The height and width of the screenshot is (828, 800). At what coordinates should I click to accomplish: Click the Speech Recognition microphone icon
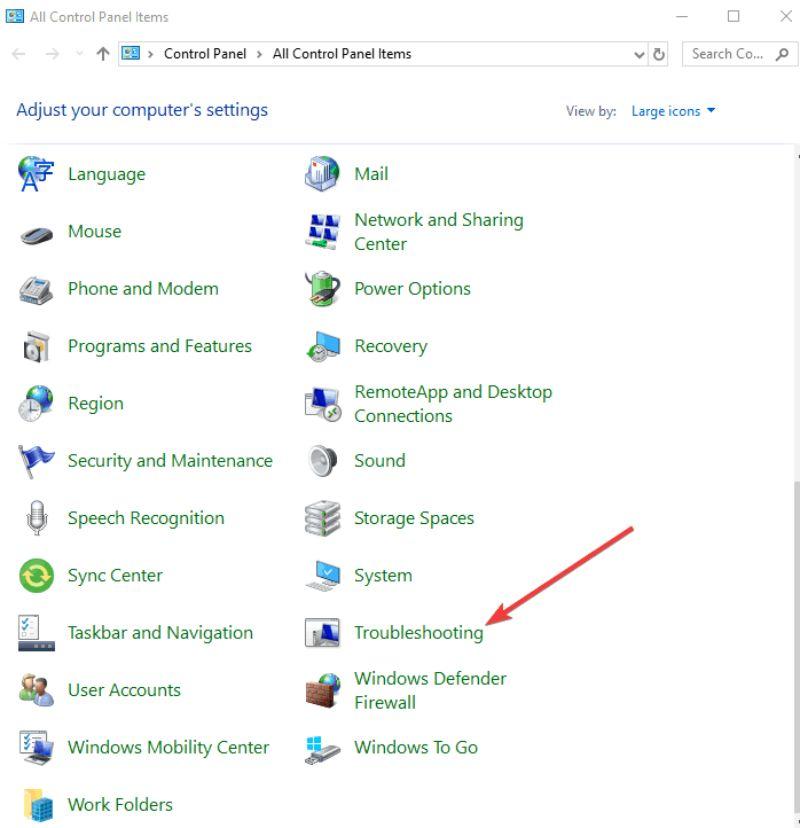tap(36, 518)
